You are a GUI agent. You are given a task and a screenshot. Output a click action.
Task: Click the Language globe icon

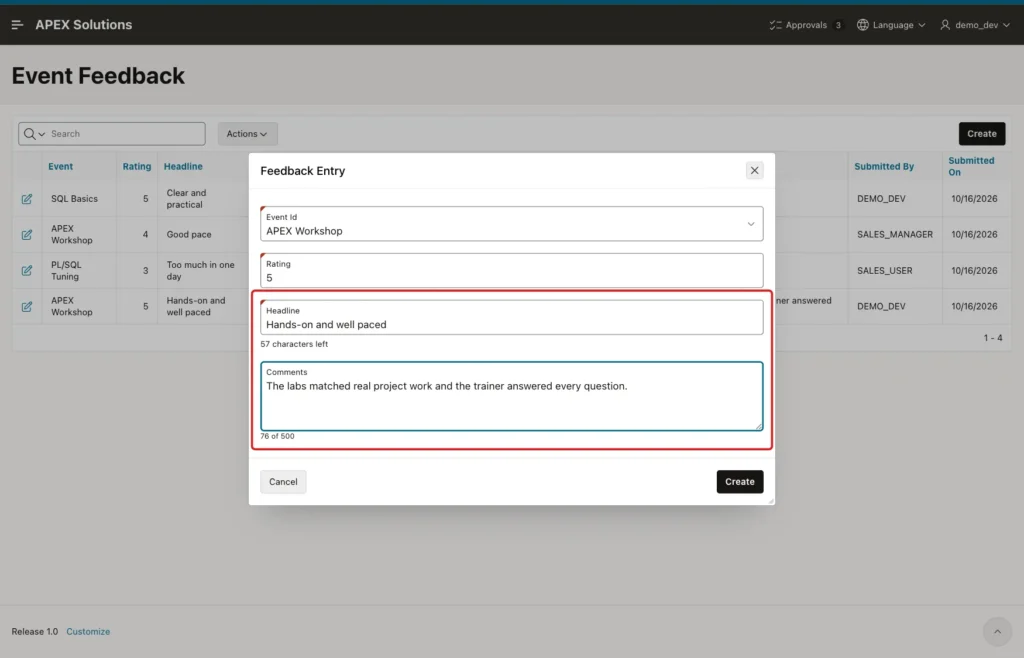(x=863, y=25)
